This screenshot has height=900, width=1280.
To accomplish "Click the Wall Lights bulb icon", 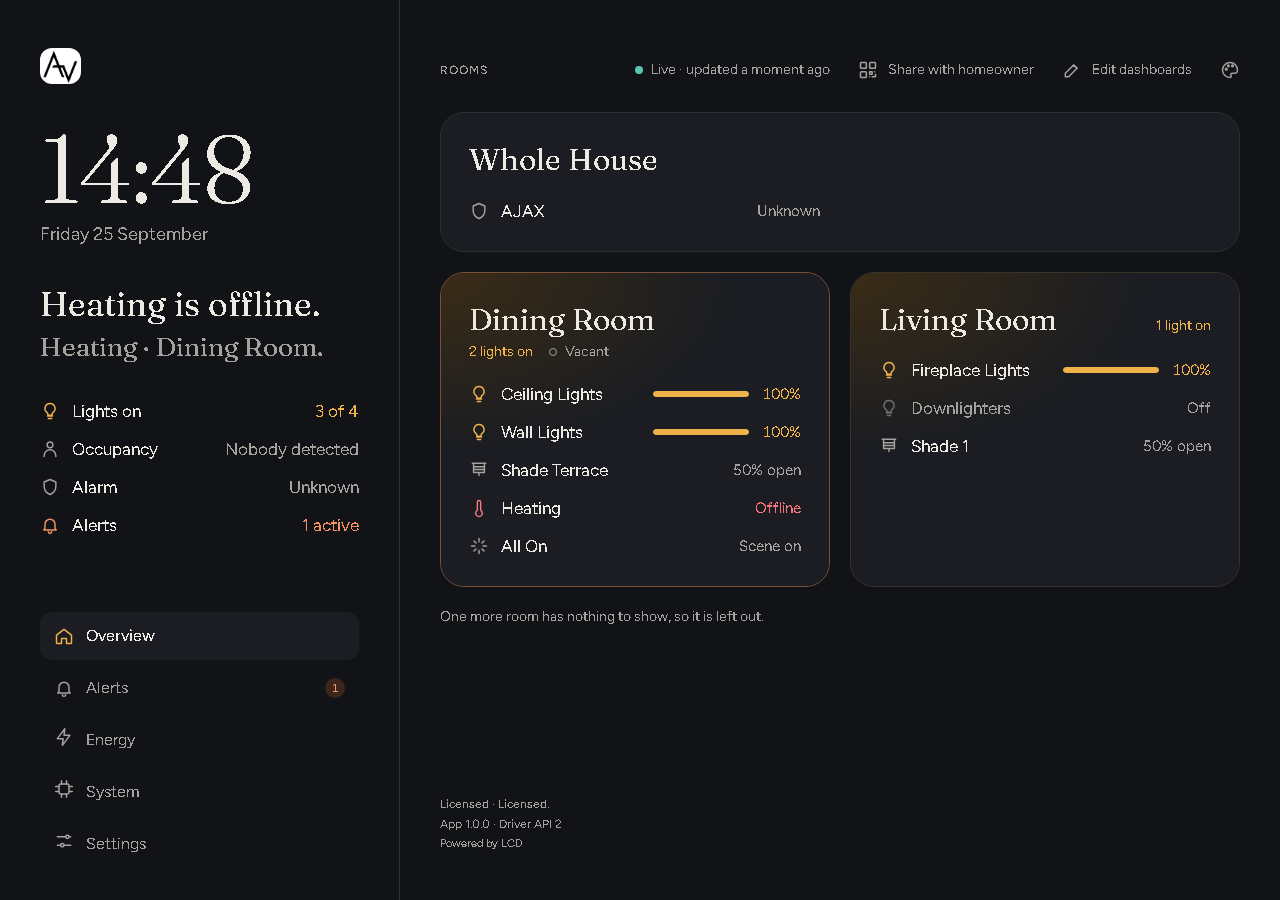I will tap(479, 432).
